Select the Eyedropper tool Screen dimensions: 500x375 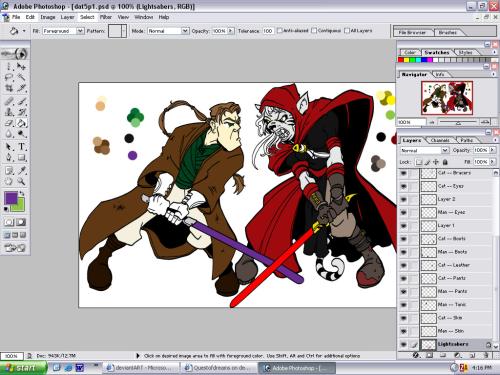point(22,171)
